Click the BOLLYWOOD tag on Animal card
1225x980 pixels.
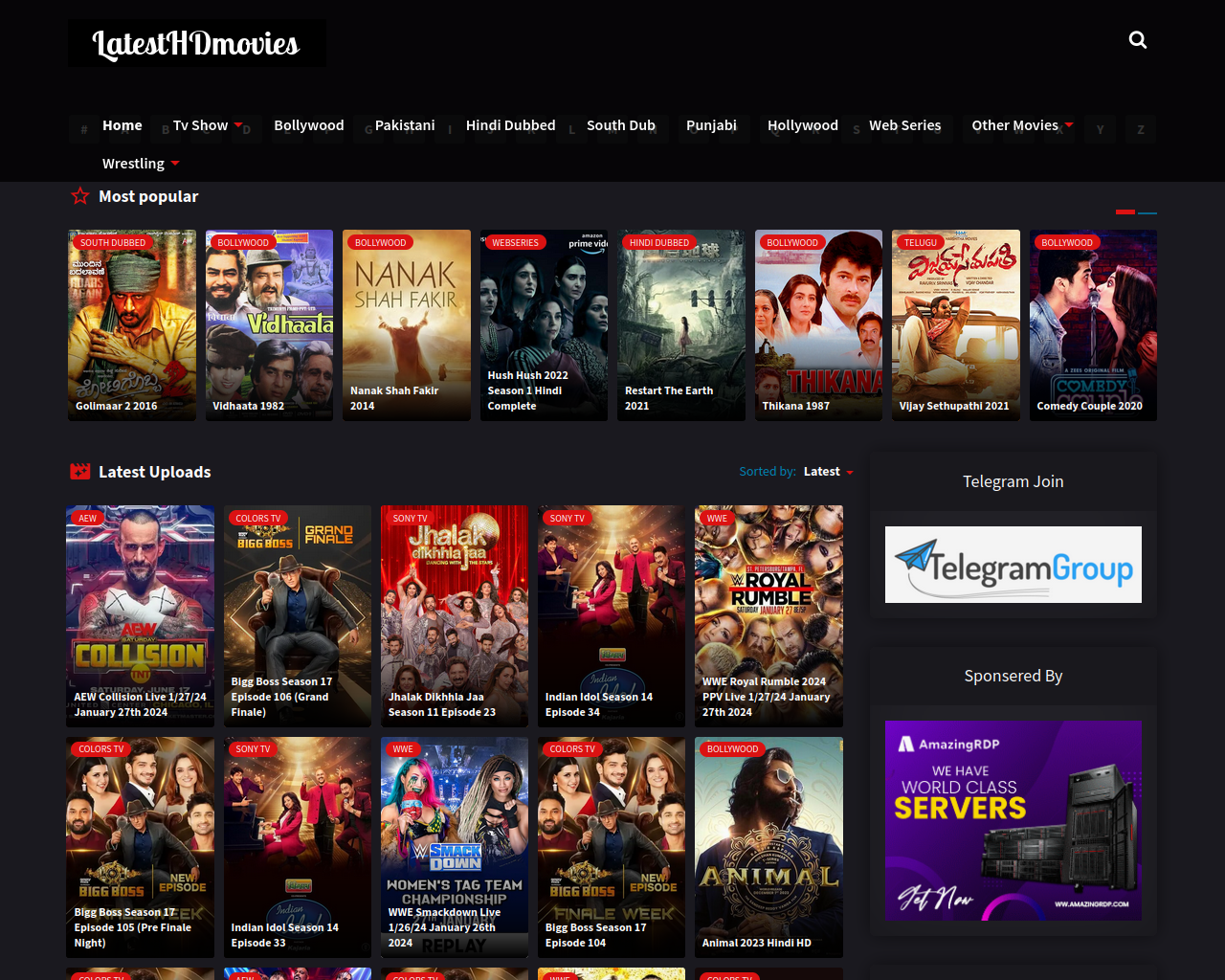pos(732,749)
